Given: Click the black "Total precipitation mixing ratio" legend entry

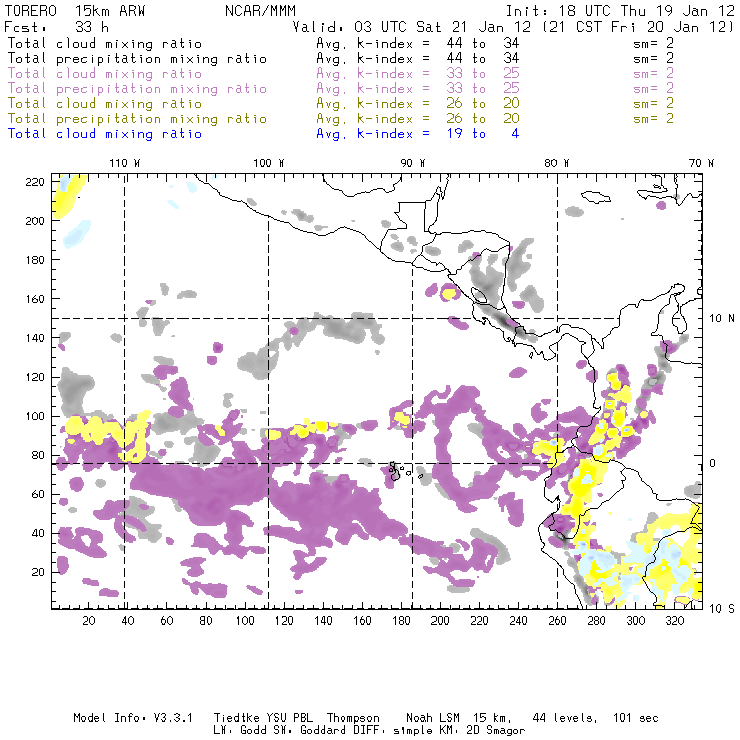Looking at the screenshot, I should (x=137, y=59).
